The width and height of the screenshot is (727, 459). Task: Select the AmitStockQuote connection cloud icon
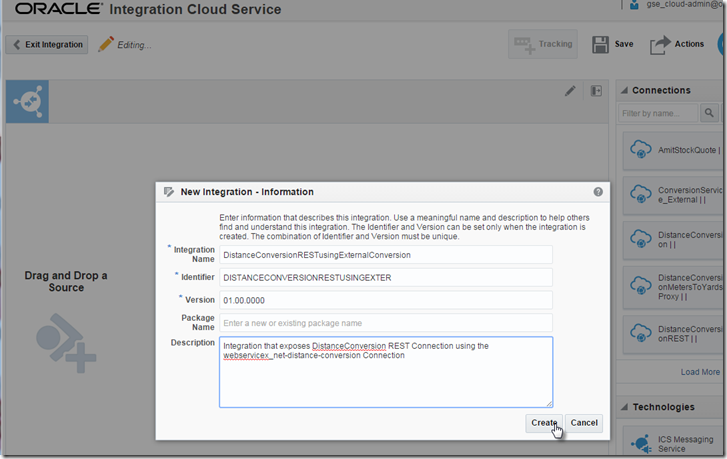click(639, 150)
